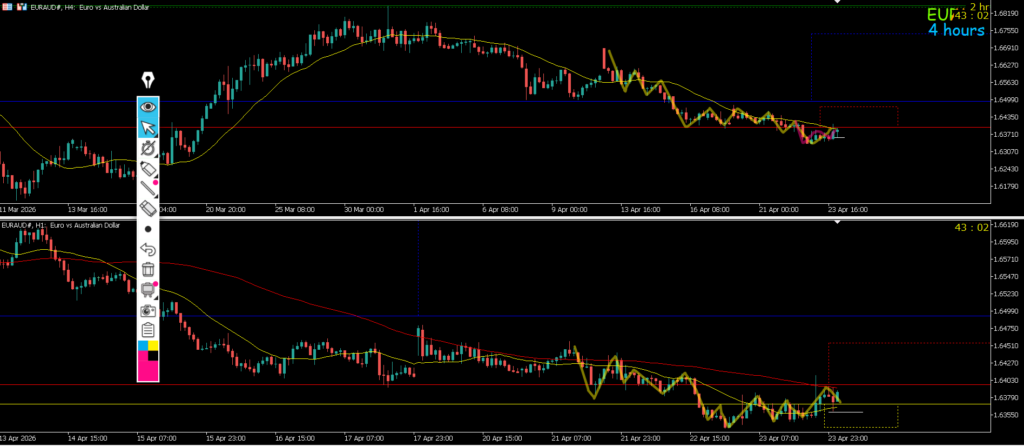The image size is (1024, 446).
Task: Select the diagonal line drawing tool
Action: click(x=148, y=188)
